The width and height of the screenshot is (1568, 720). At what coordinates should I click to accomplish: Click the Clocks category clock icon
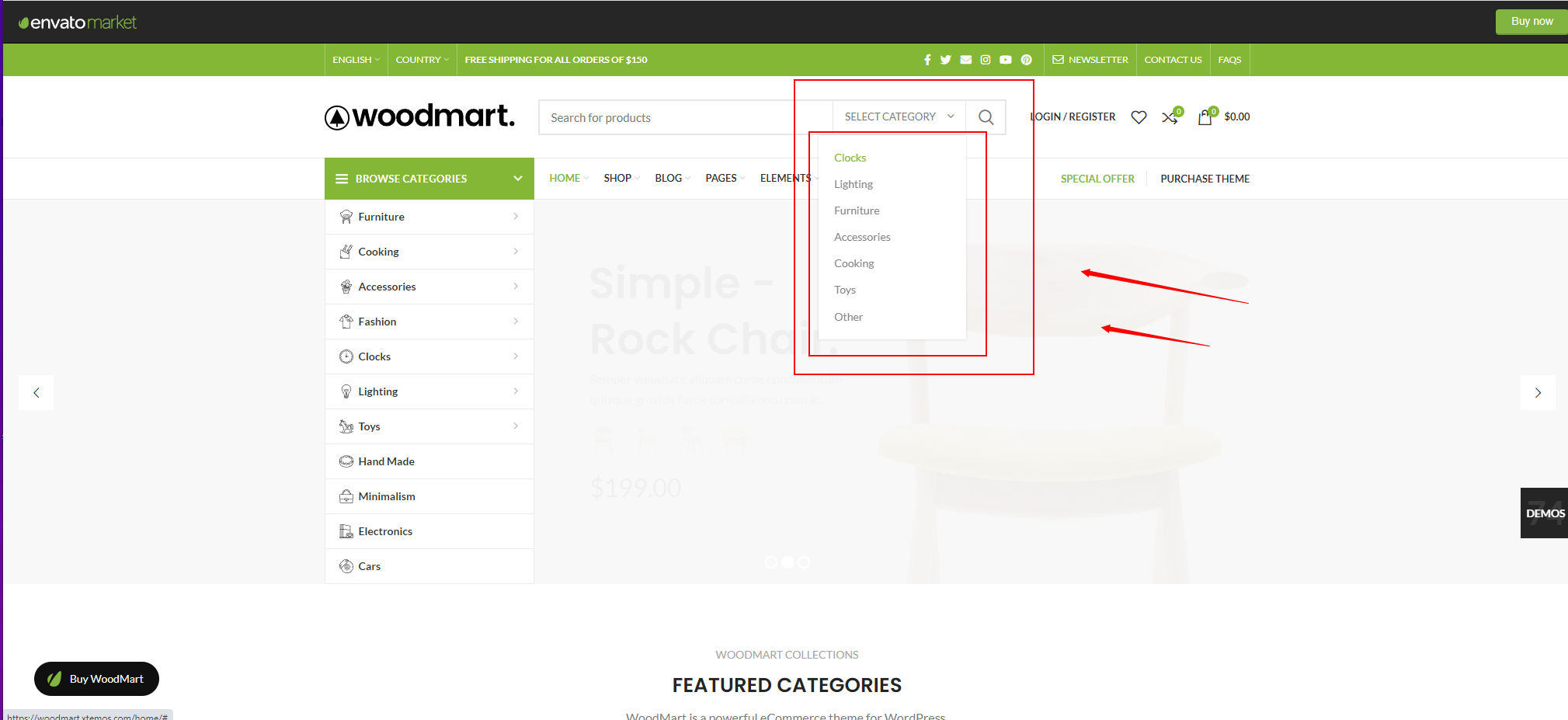pyautogui.click(x=346, y=357)
